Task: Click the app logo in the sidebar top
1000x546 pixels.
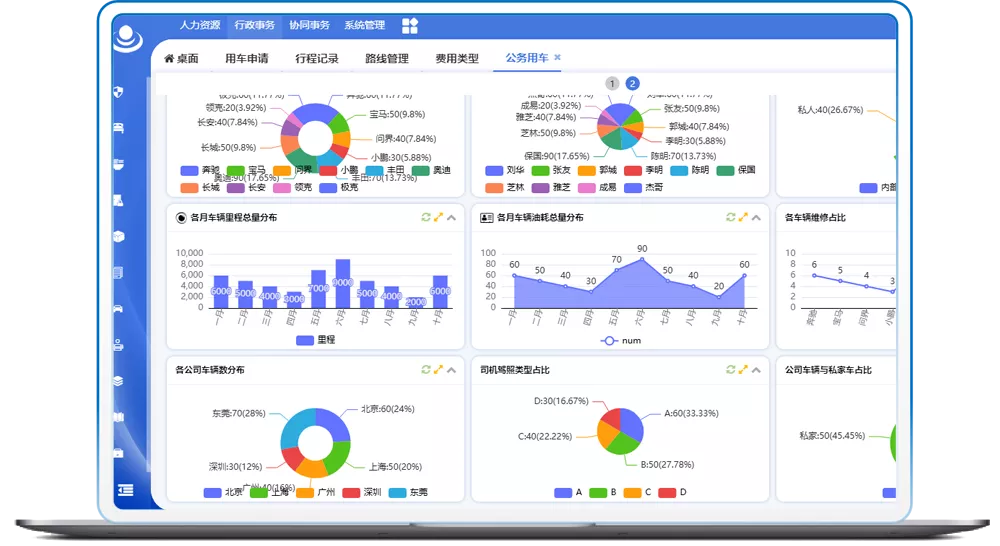Action: coord(128,39)
